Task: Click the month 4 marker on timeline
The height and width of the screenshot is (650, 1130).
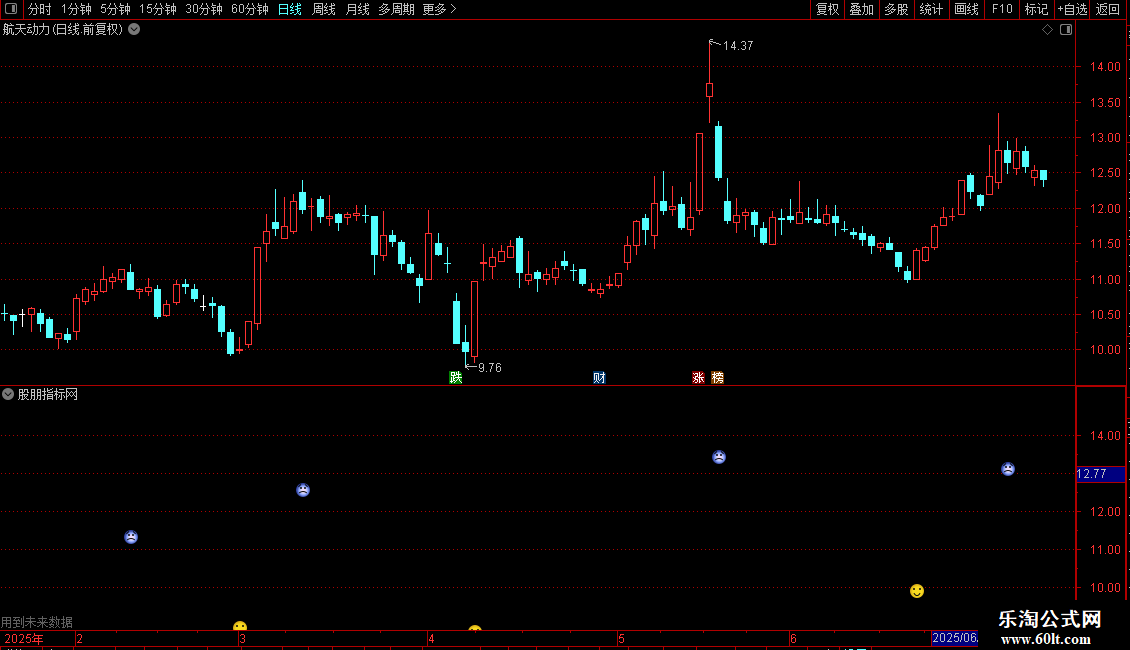Action: point(431,639)
